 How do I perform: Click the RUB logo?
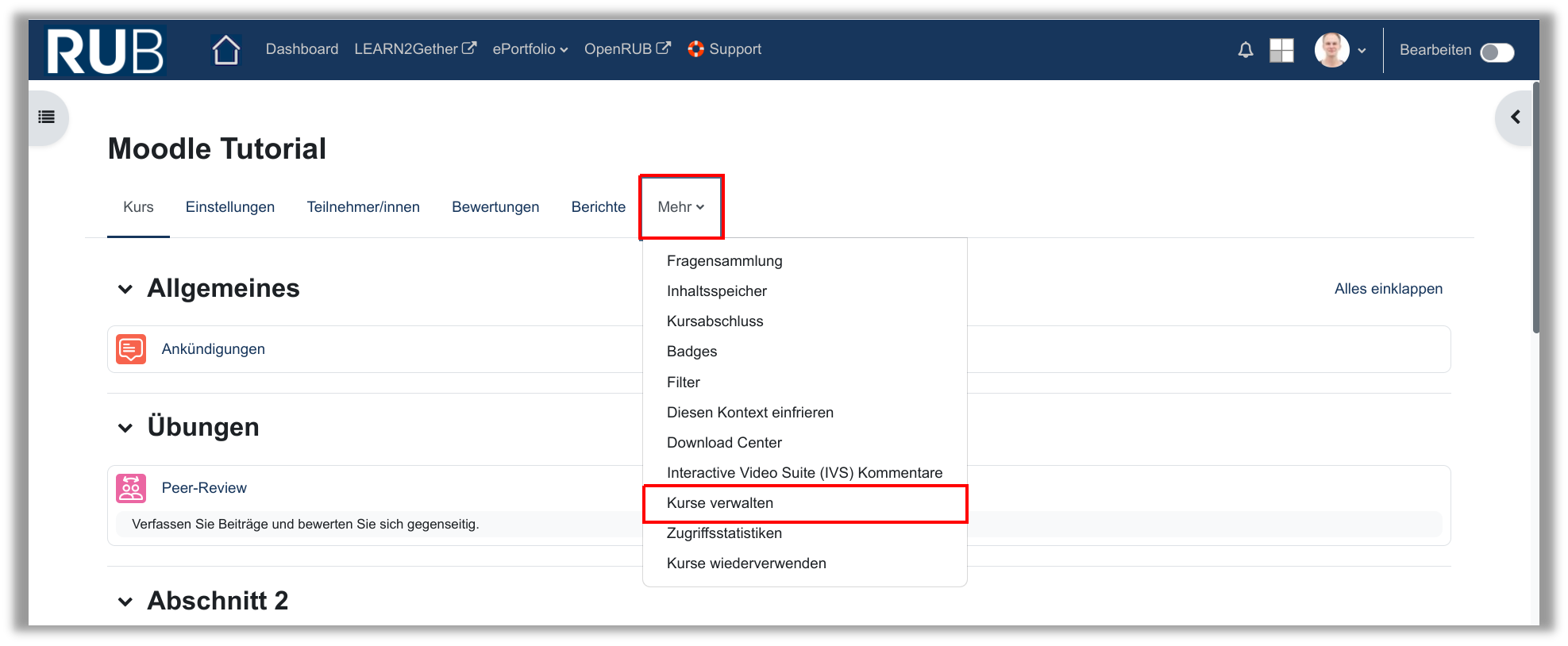click(105, 51)
